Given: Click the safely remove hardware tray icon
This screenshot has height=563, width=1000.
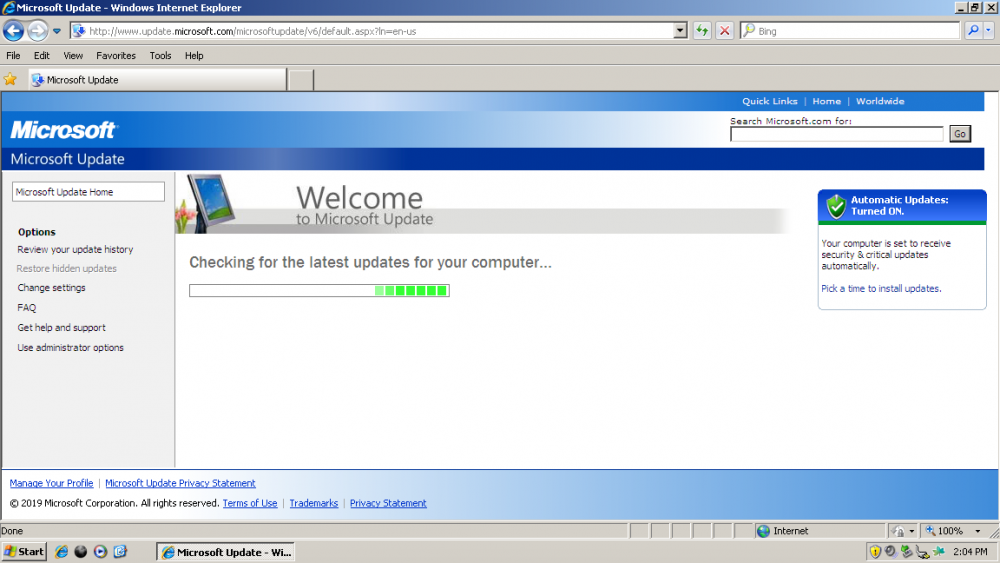Looking at the screenshot, I should (x=922, y=552).
